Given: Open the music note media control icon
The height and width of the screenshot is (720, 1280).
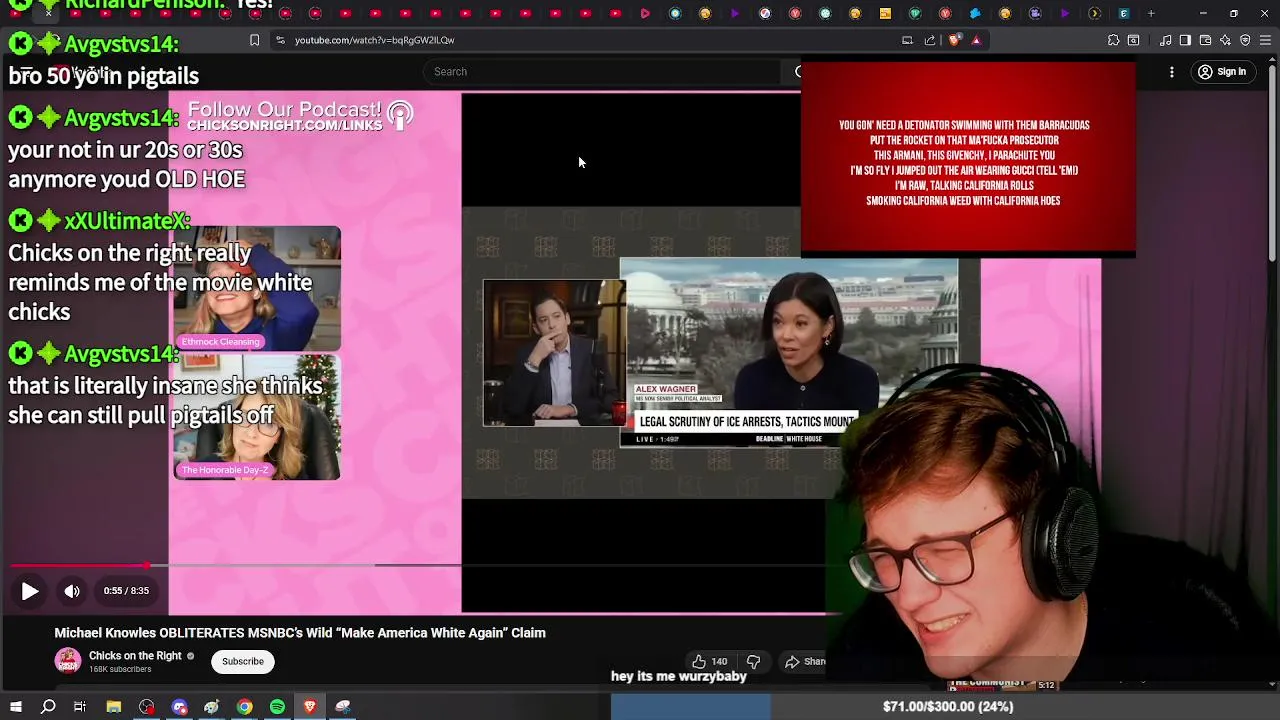Looking at the screenshot, I should 1165,40.
